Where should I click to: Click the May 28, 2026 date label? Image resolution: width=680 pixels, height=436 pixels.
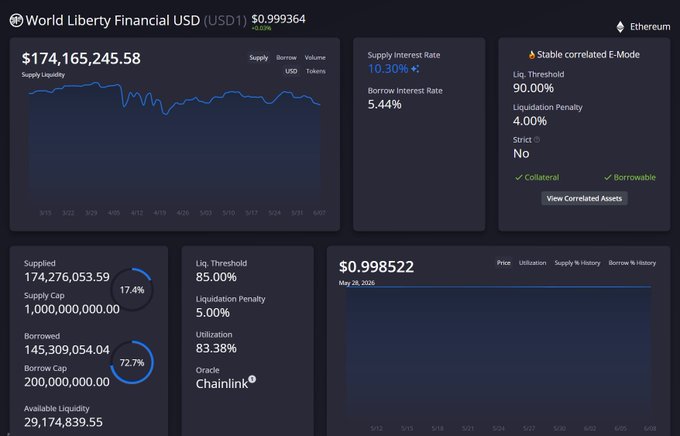(356, 283)
